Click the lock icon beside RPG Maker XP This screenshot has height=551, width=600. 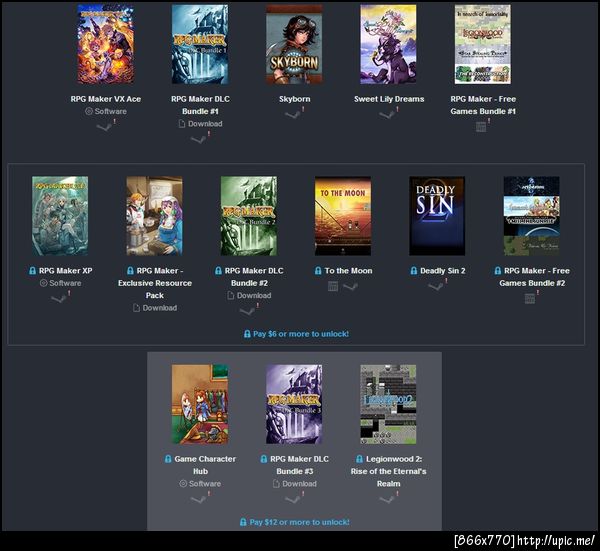point(33,271)
